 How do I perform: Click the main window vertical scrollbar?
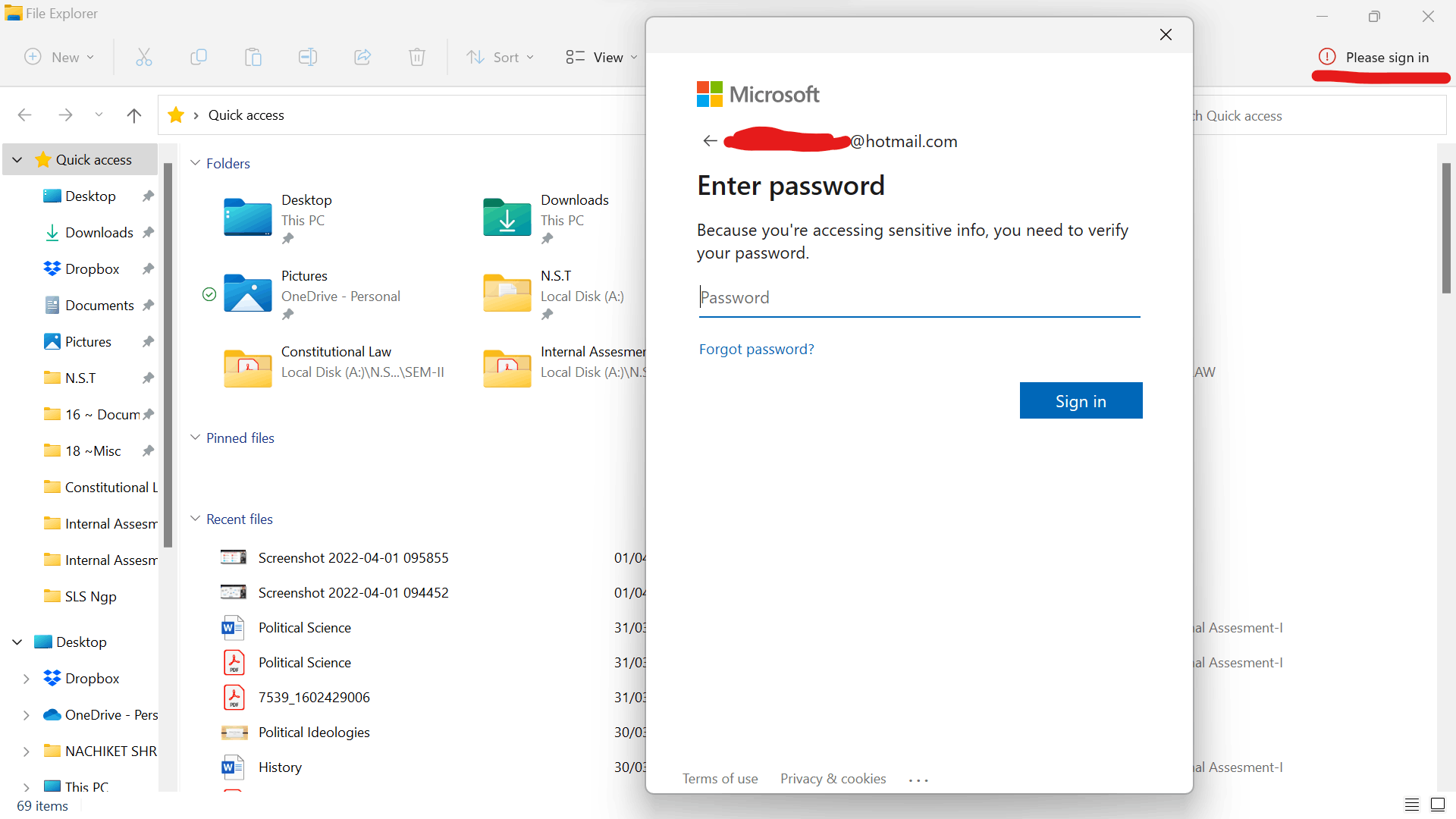[1446, 227]
